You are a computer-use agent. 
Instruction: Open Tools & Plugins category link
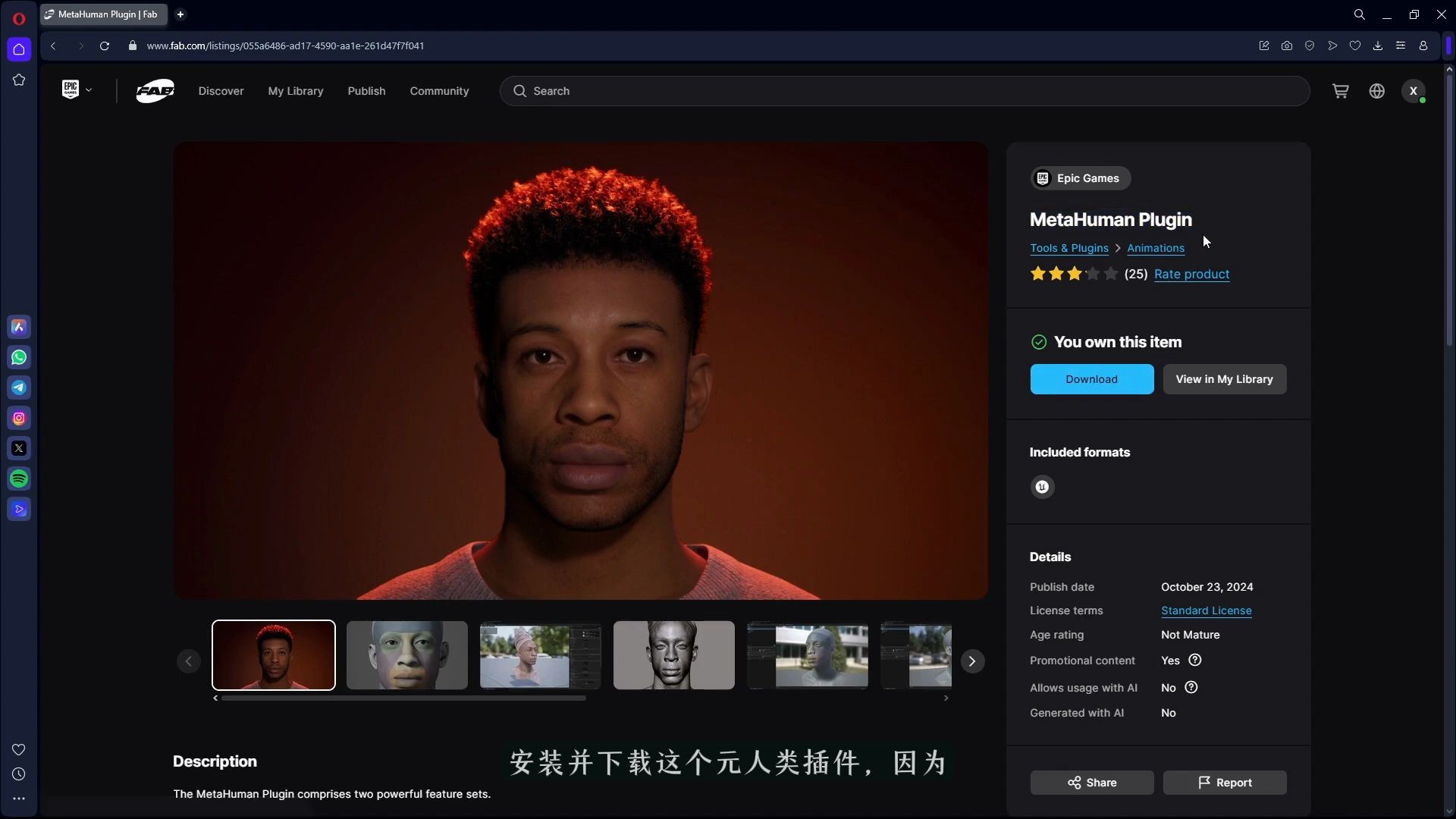(x=1068, y=248)
